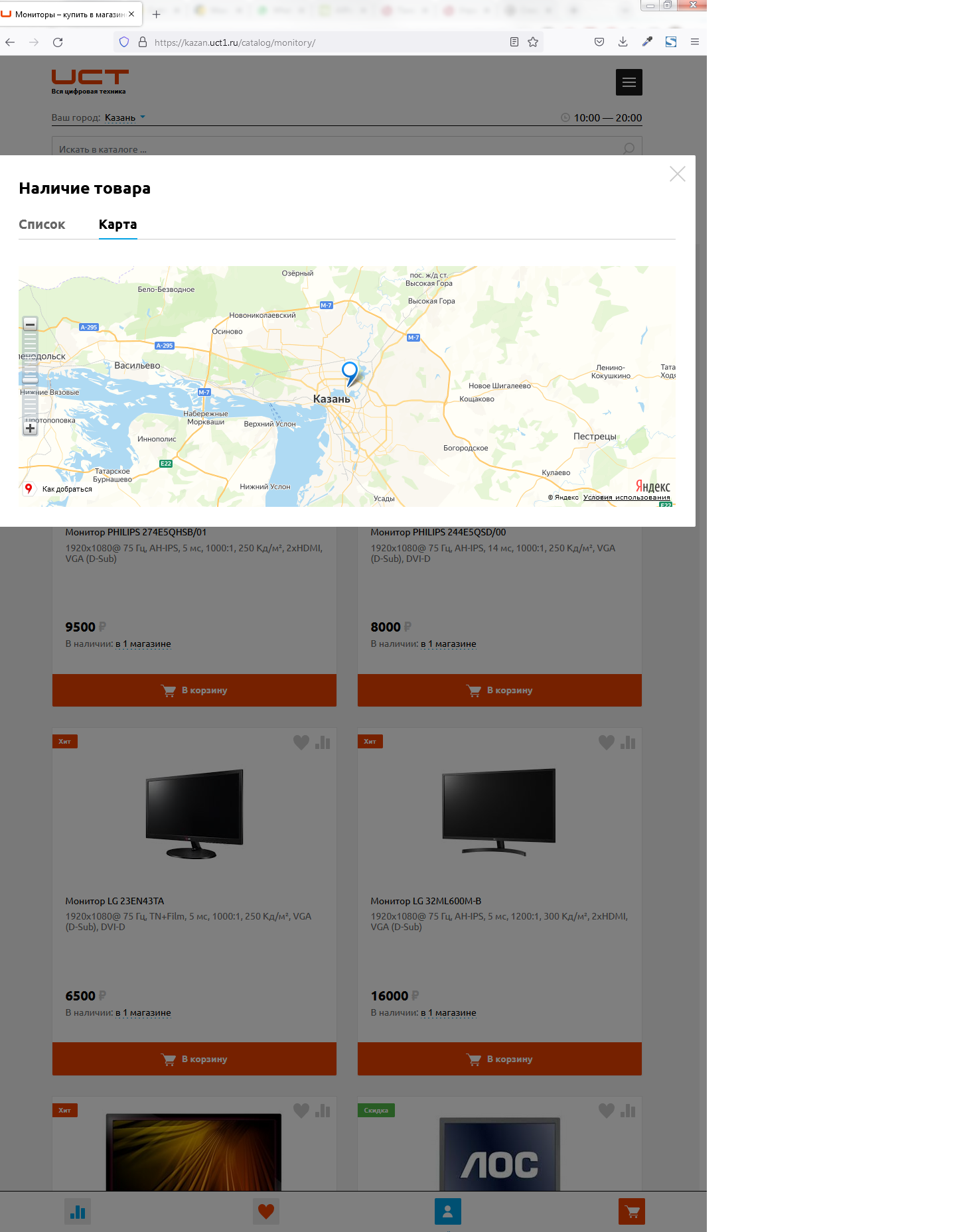Show site security padlock info
Screen dimensions: 967x1232
point(142,42)
